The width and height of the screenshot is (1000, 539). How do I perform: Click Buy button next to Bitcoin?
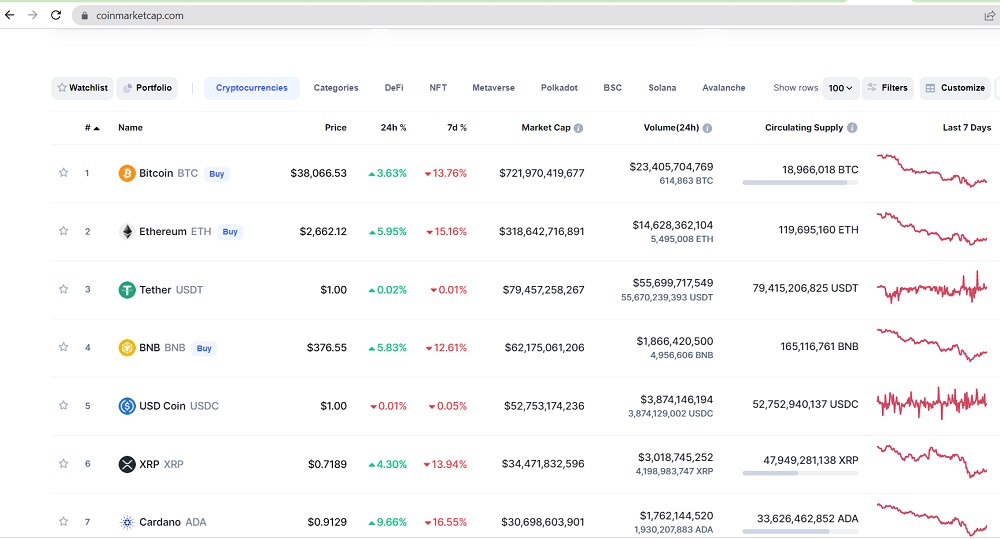point(217,174)
